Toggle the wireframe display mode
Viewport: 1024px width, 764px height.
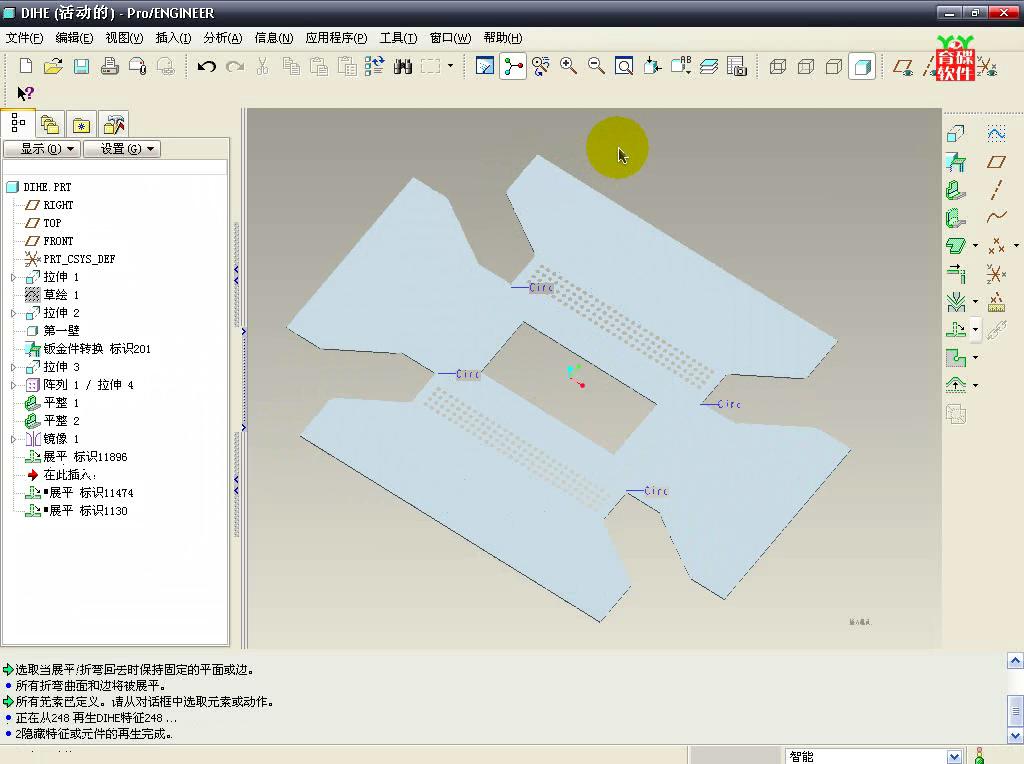778,66
